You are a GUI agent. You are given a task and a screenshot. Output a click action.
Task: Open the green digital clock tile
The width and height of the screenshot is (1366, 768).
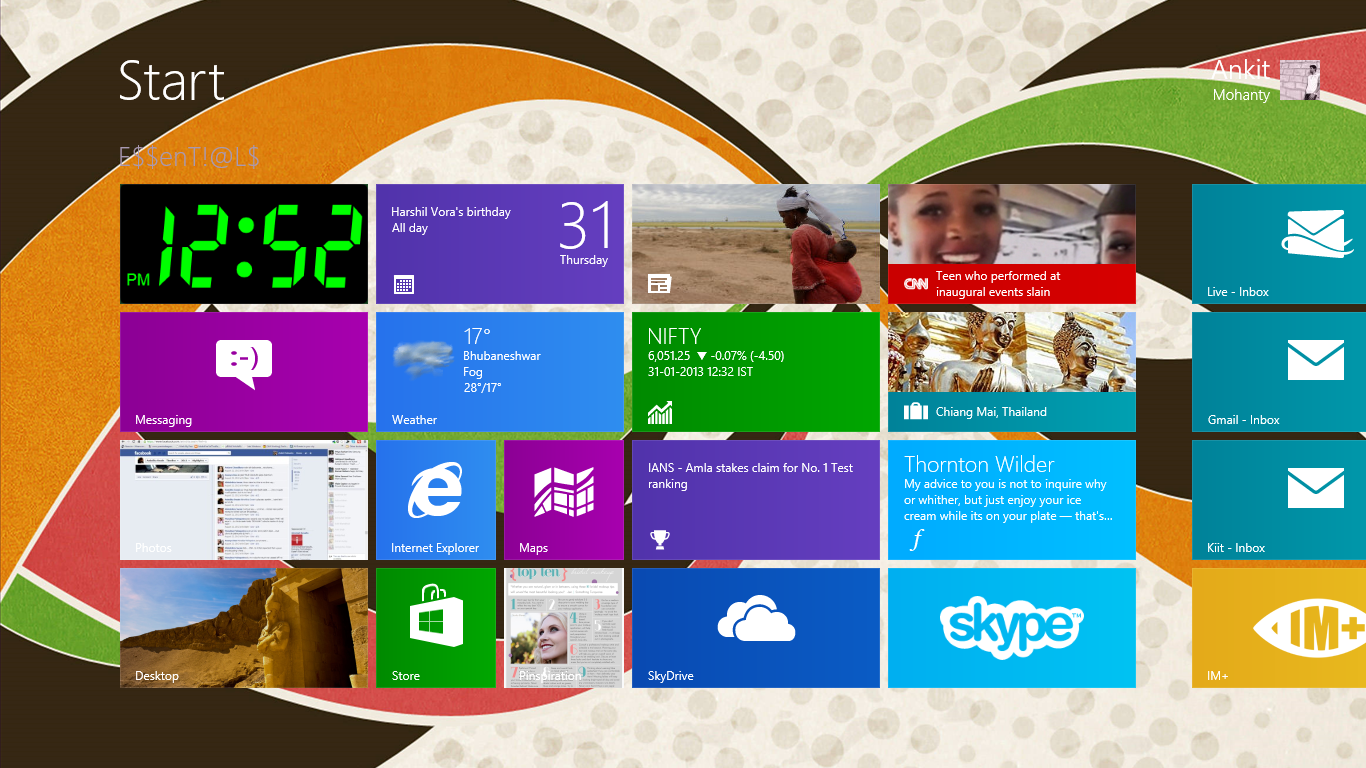pos(244,244)
